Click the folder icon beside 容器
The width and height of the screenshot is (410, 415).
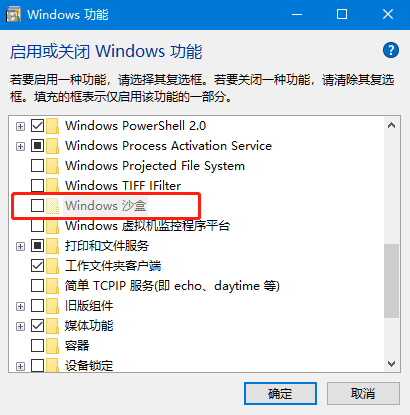[x=52, y=346]
